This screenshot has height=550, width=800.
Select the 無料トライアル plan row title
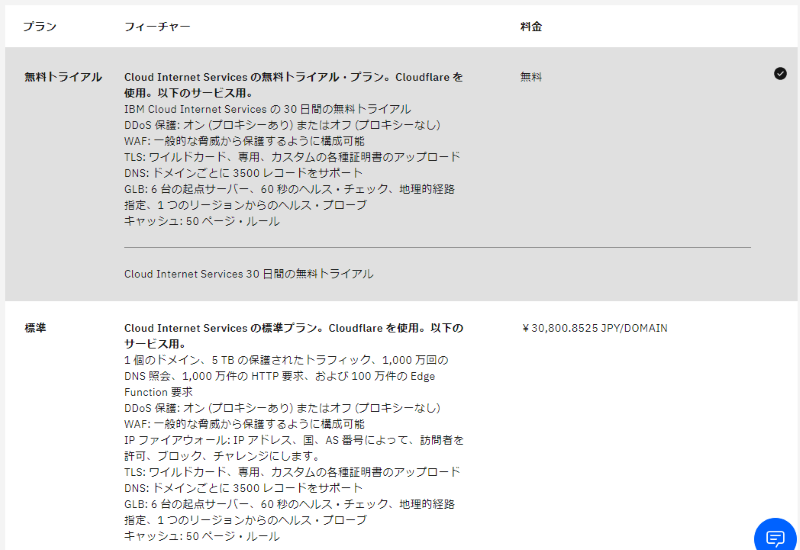click(63, 77)
